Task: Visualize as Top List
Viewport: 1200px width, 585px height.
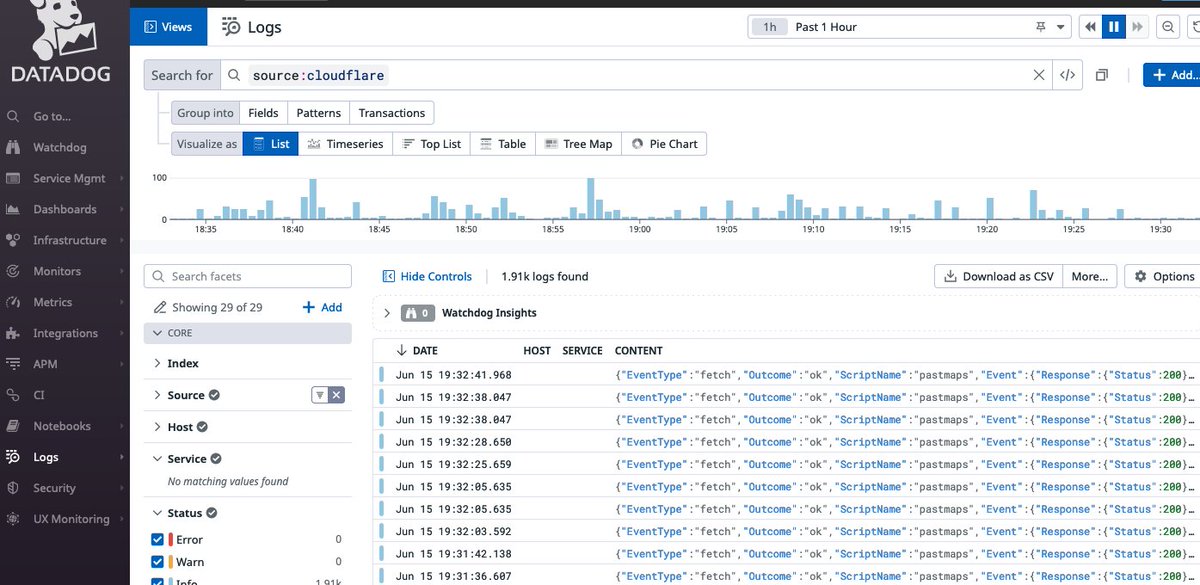Action: [431, 144]
